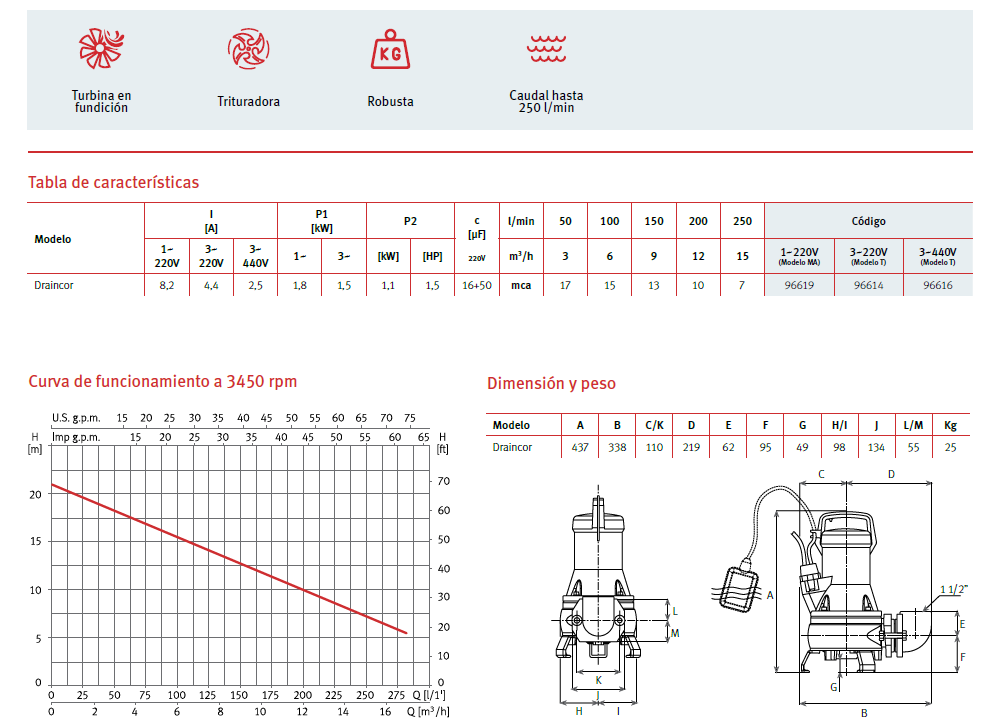
Task: Click the capacitor value 16+50 cell
Action: click(x=477, y=285)
